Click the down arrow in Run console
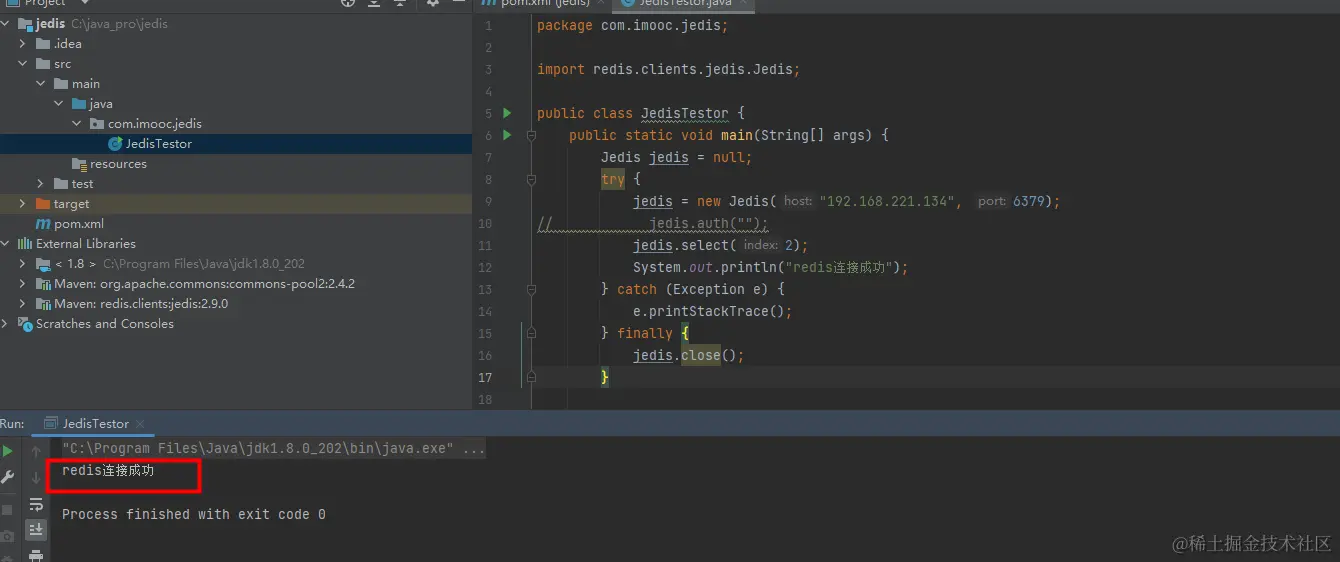Viewport: 1340px width, 562px height. click(36, 478)
